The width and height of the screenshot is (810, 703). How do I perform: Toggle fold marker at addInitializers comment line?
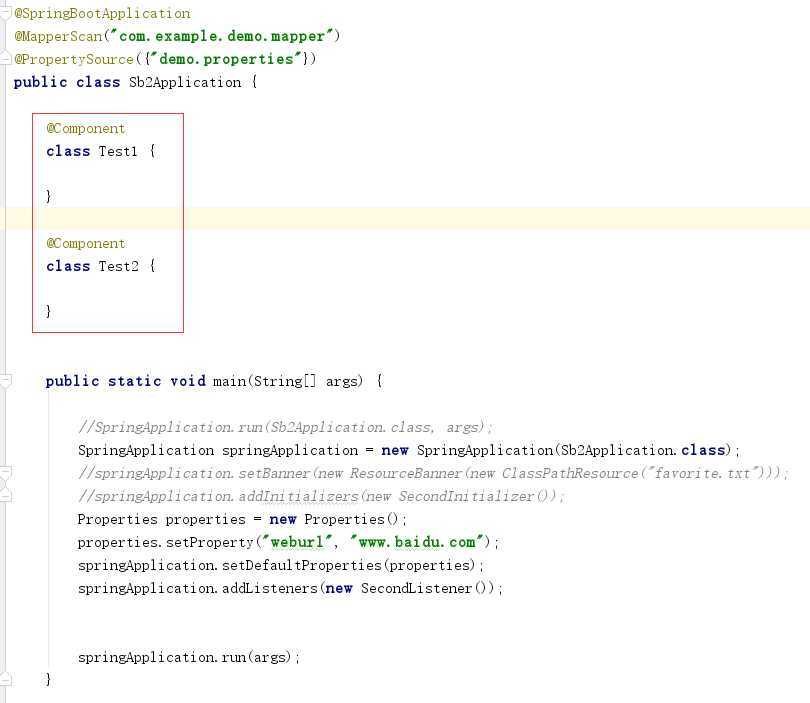pyautogui.click(x=5, y=496)
